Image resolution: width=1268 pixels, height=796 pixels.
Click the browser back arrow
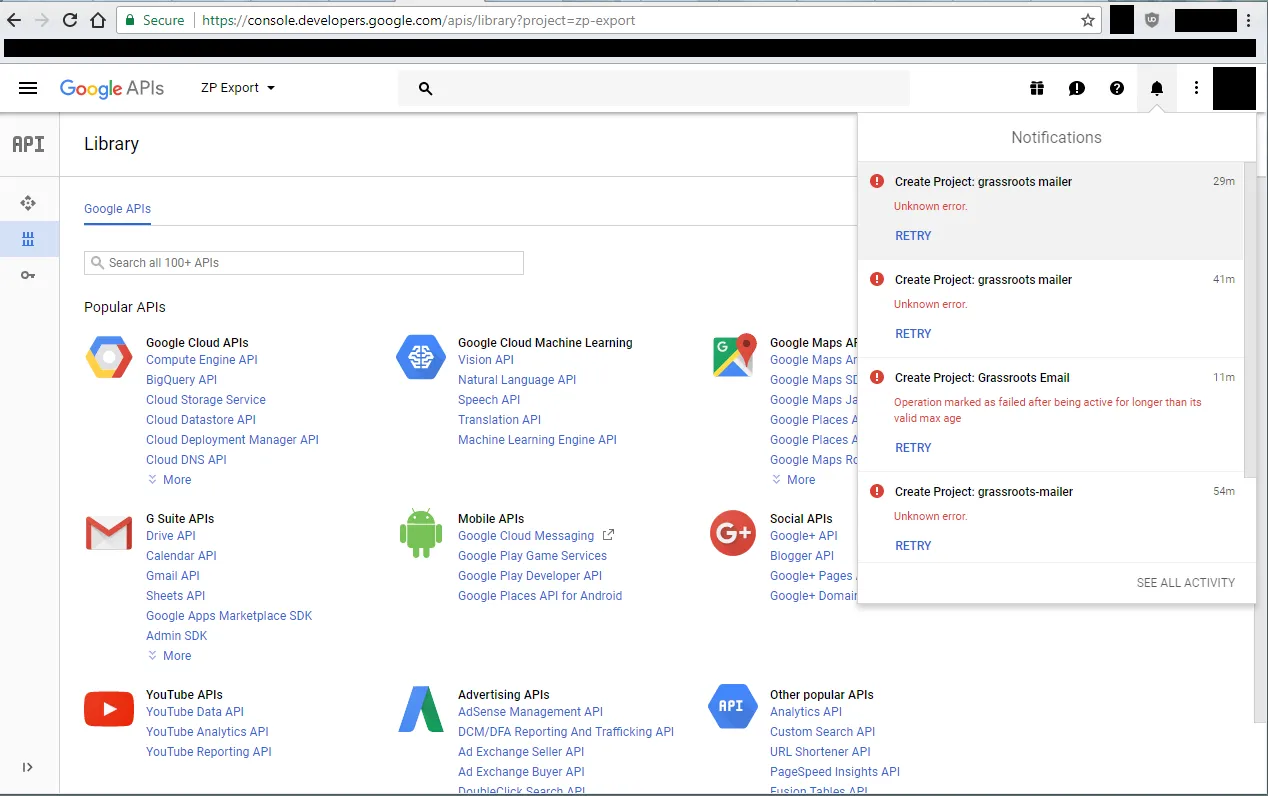click(14, 20)
